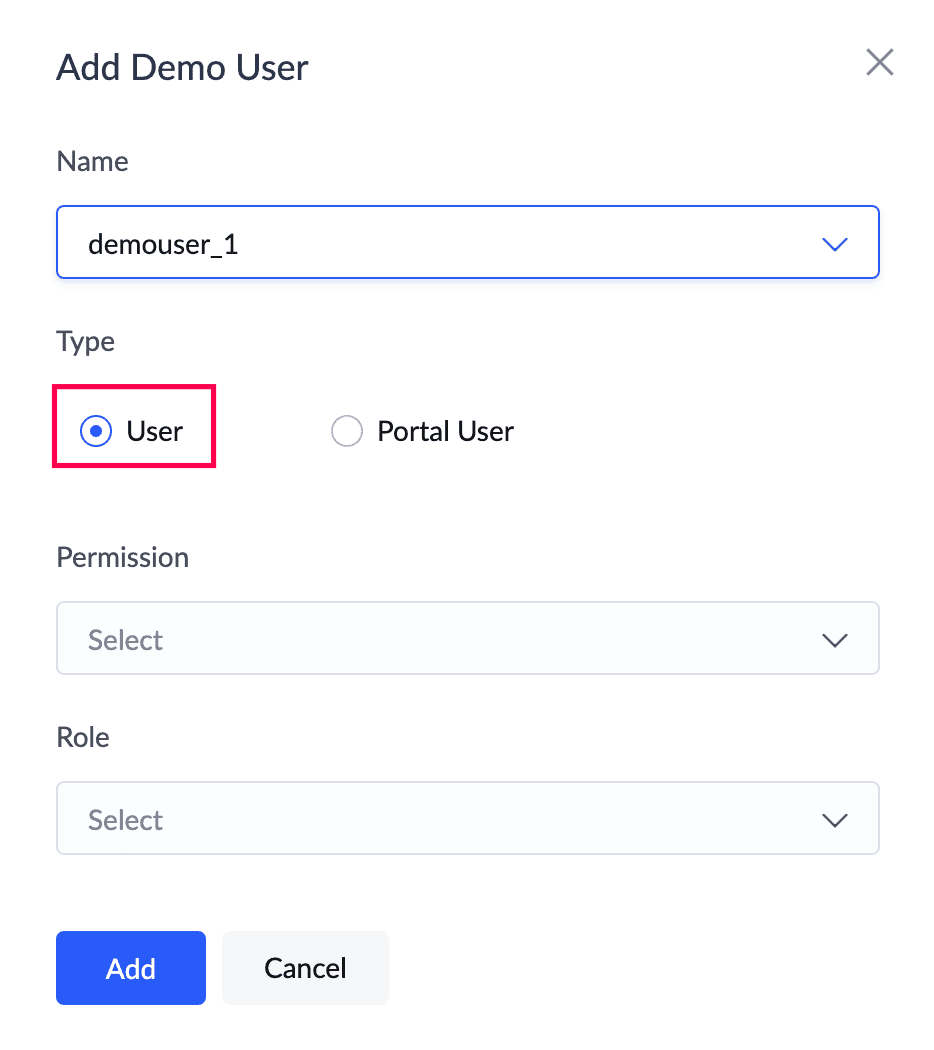Select the Portal User radio button
Screen dimensions: 934x1050
click(346, 432)
